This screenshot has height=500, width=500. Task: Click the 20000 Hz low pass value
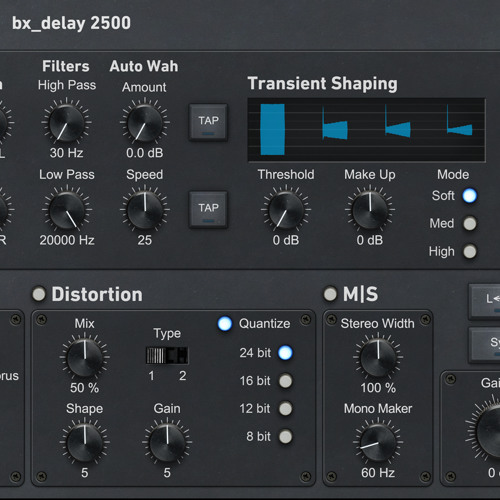67,240
